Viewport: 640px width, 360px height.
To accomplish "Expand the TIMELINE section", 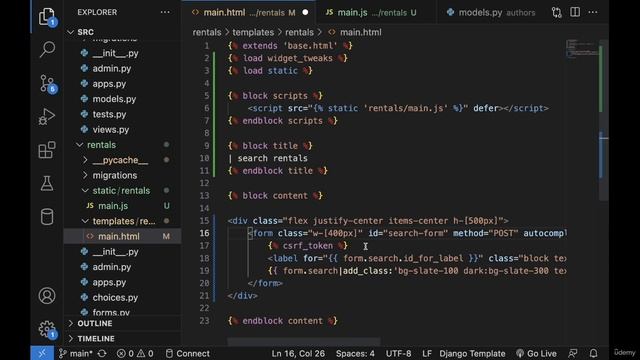I will [x=122, y=339].
